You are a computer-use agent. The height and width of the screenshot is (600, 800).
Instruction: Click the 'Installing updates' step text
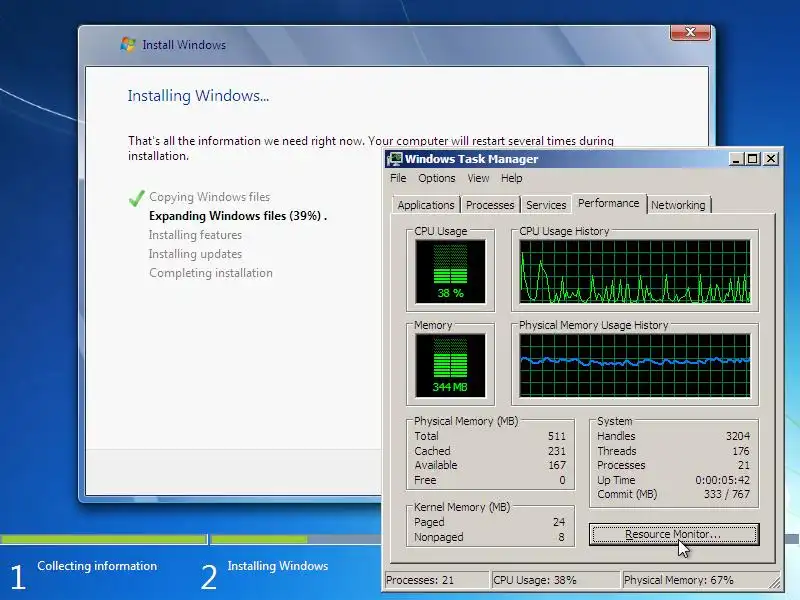click(195, 254)
